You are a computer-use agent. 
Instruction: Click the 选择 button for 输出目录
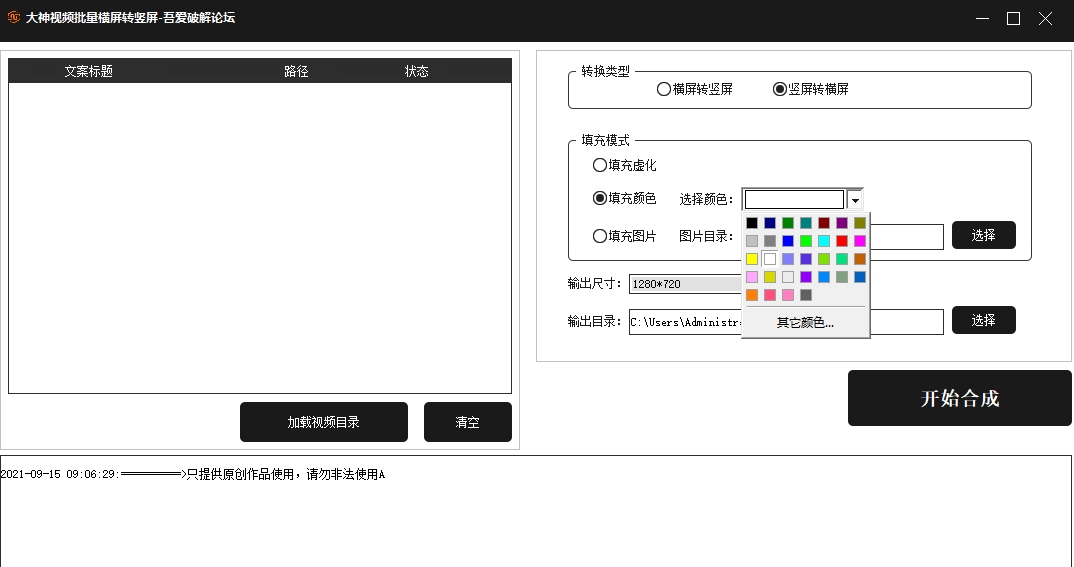point(984,320)
